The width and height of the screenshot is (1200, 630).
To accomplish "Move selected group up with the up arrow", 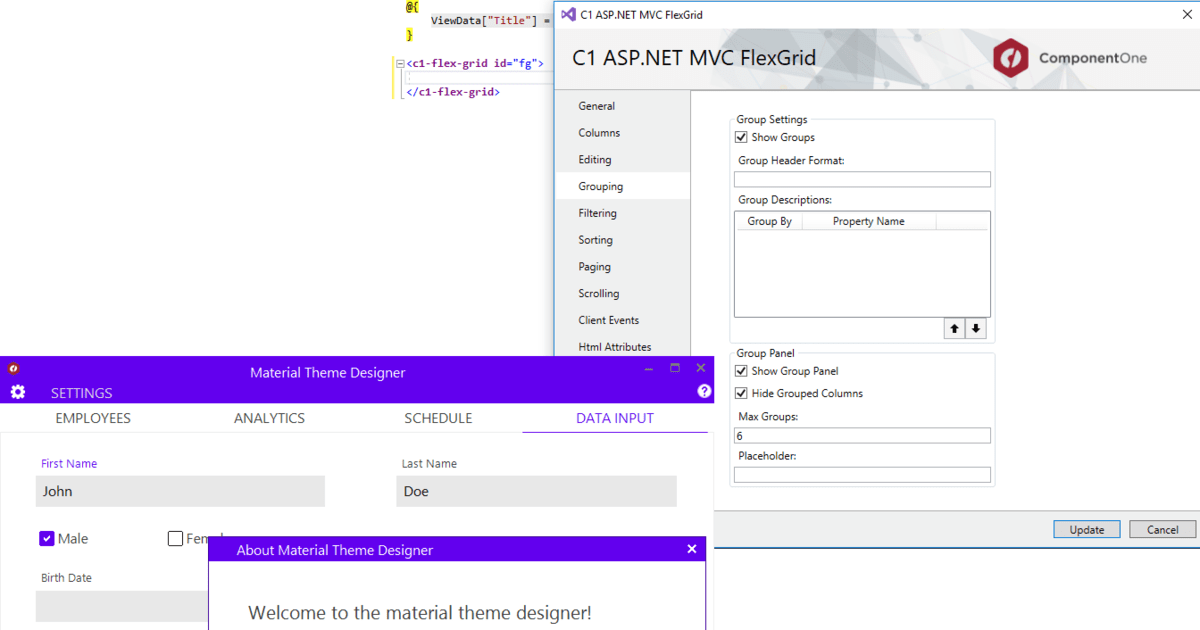I will (953, 328).
